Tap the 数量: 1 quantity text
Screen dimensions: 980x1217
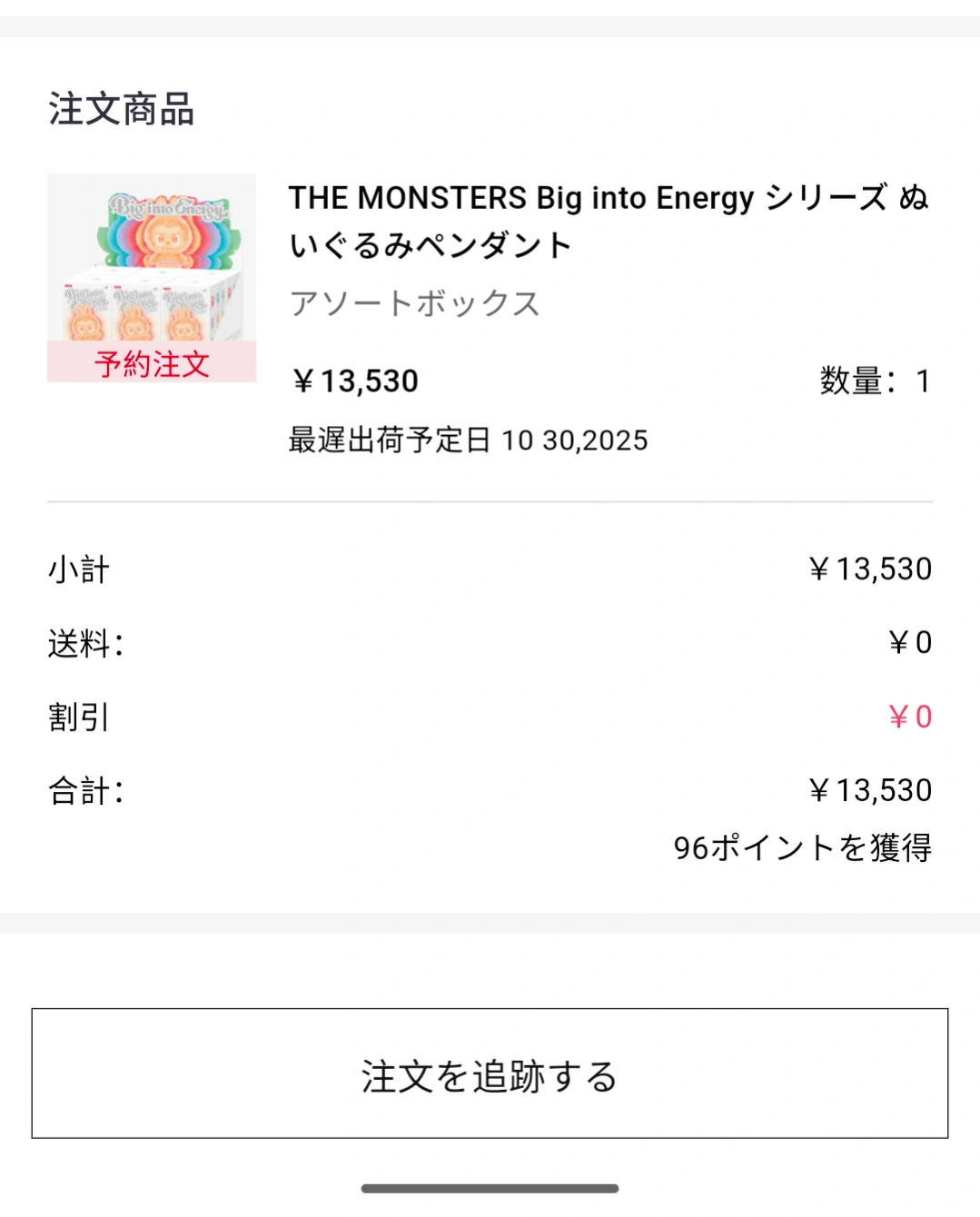(x=875, y=381)
